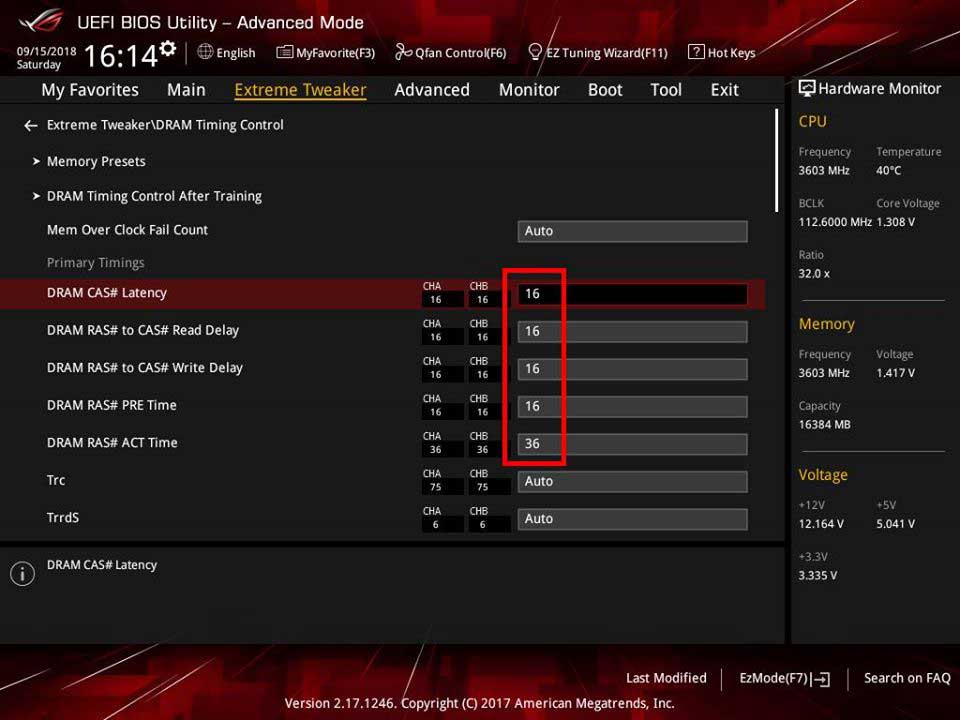Go to Boot tab
960x720 pixels.
[605, 90]
